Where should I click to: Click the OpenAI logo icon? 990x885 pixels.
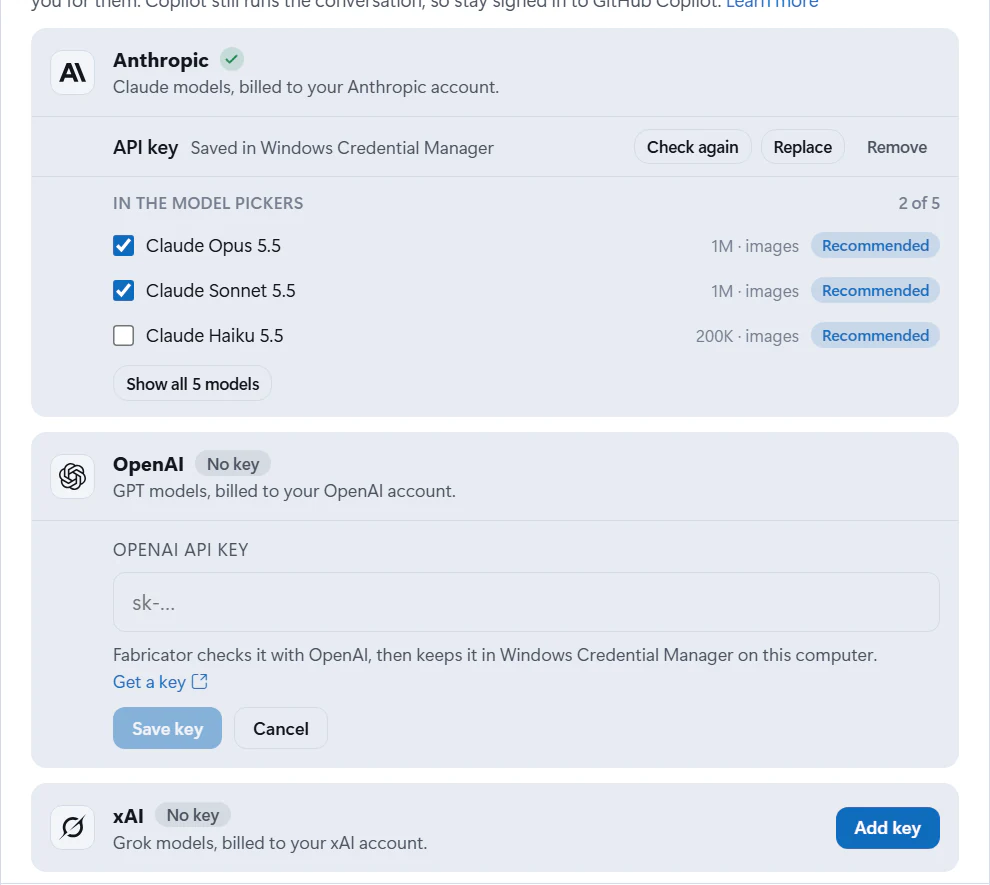click(73, 477)
